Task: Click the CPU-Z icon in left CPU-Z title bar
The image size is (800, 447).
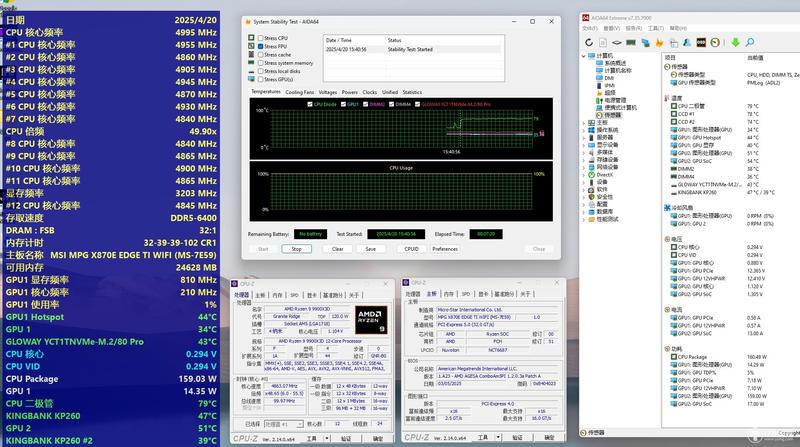Action: point(235,284)
